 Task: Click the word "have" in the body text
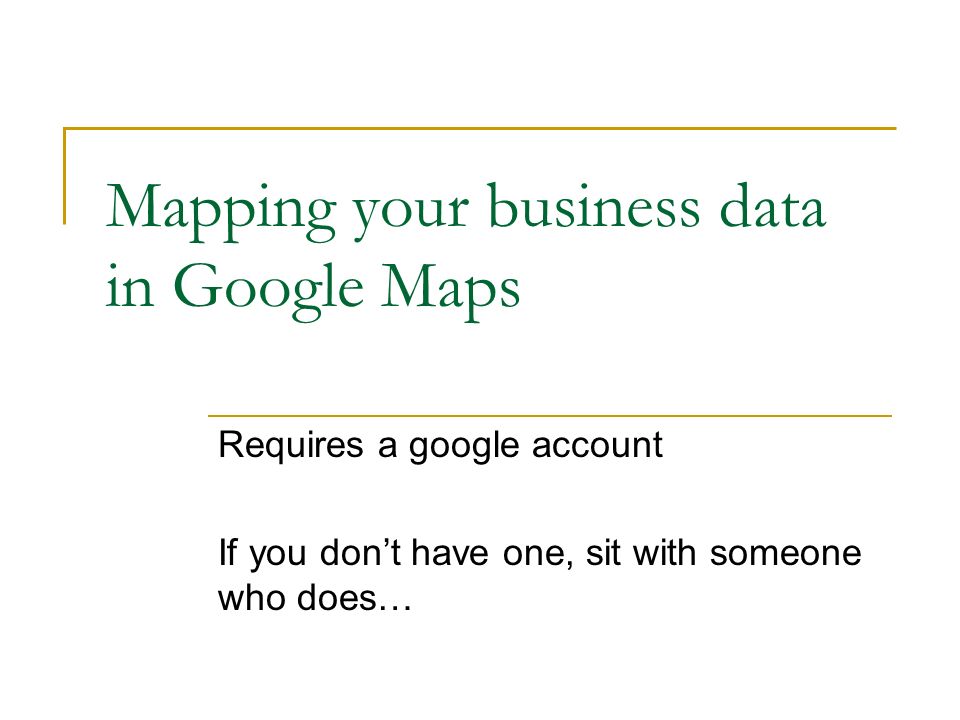coord(450,552)
